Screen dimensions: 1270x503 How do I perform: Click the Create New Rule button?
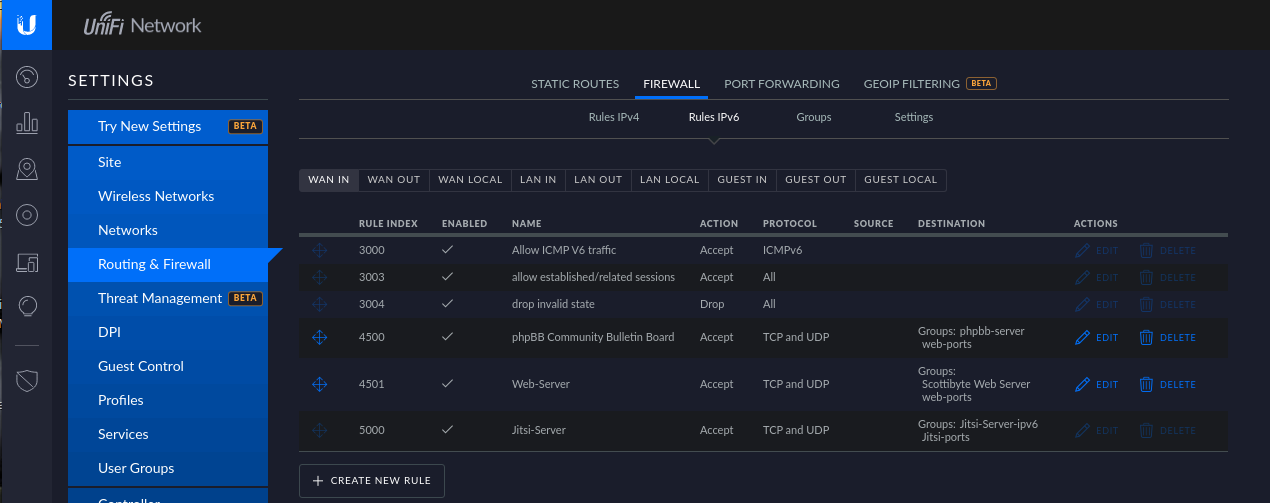coord(371,481)
